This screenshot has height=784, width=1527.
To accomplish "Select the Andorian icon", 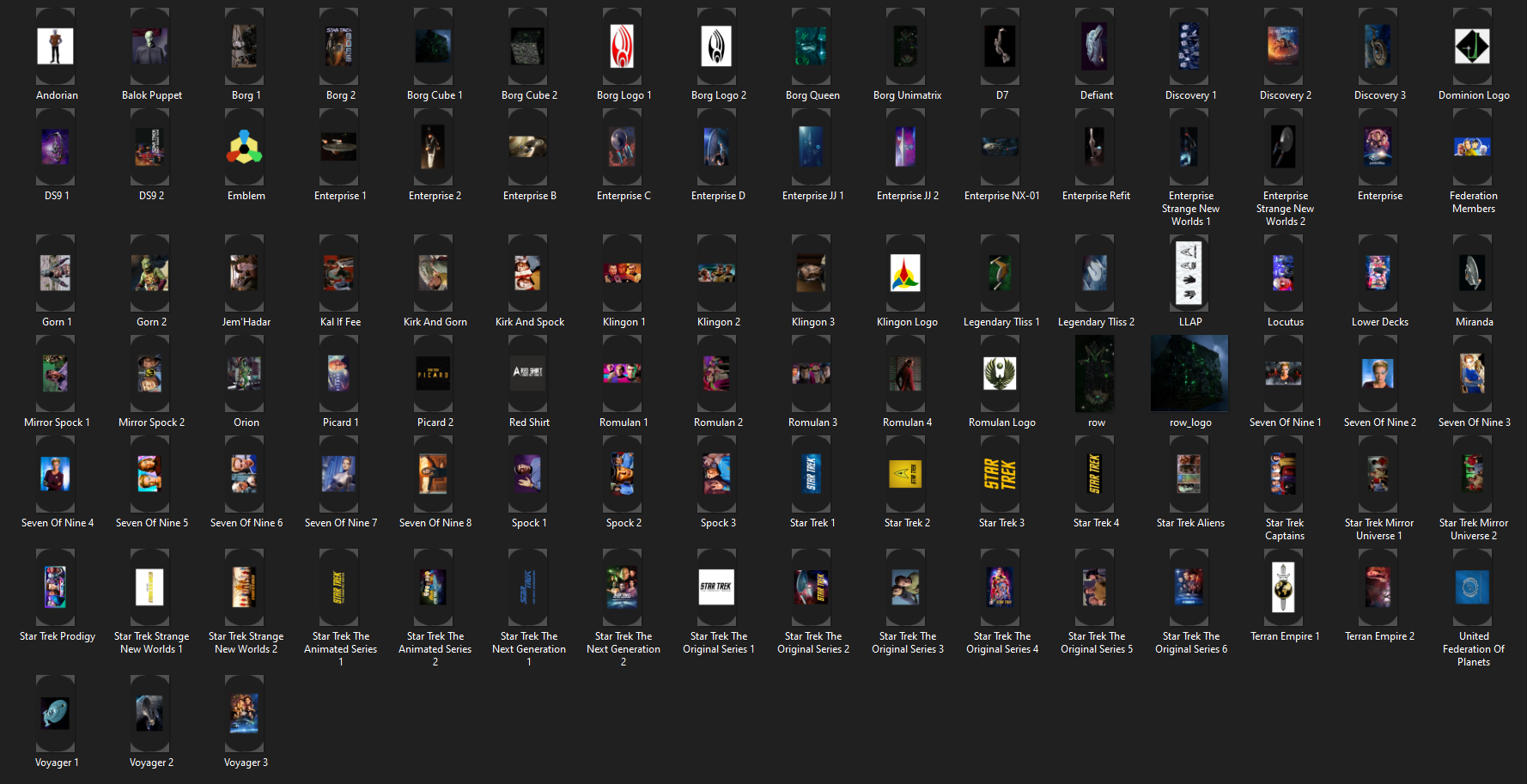I will (x=56, y=46).
